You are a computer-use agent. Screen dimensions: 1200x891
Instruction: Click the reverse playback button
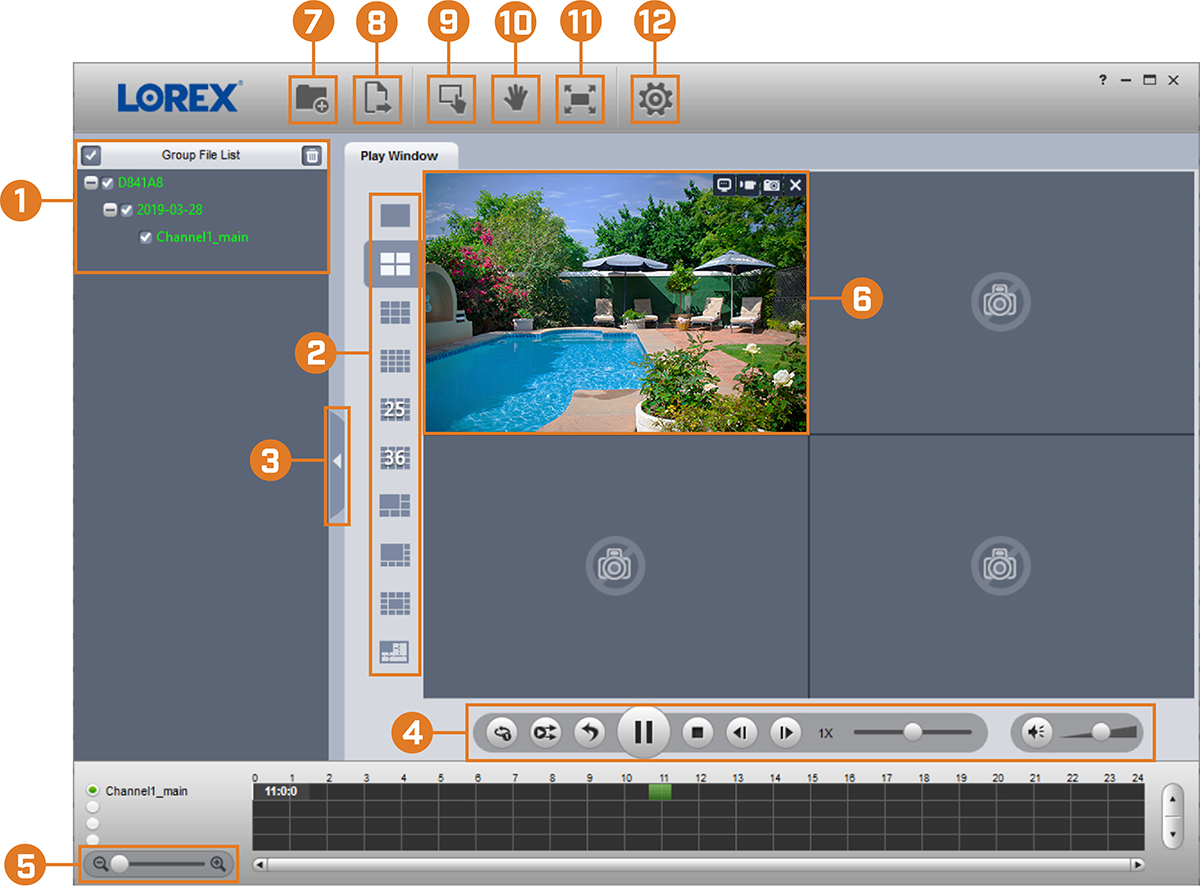(x=590, y=733)
